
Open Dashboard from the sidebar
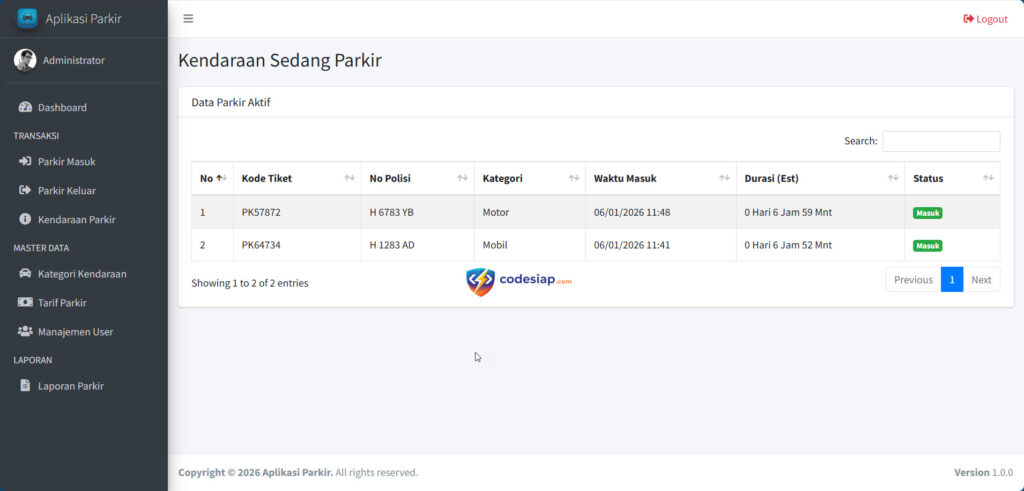point(62,107)
